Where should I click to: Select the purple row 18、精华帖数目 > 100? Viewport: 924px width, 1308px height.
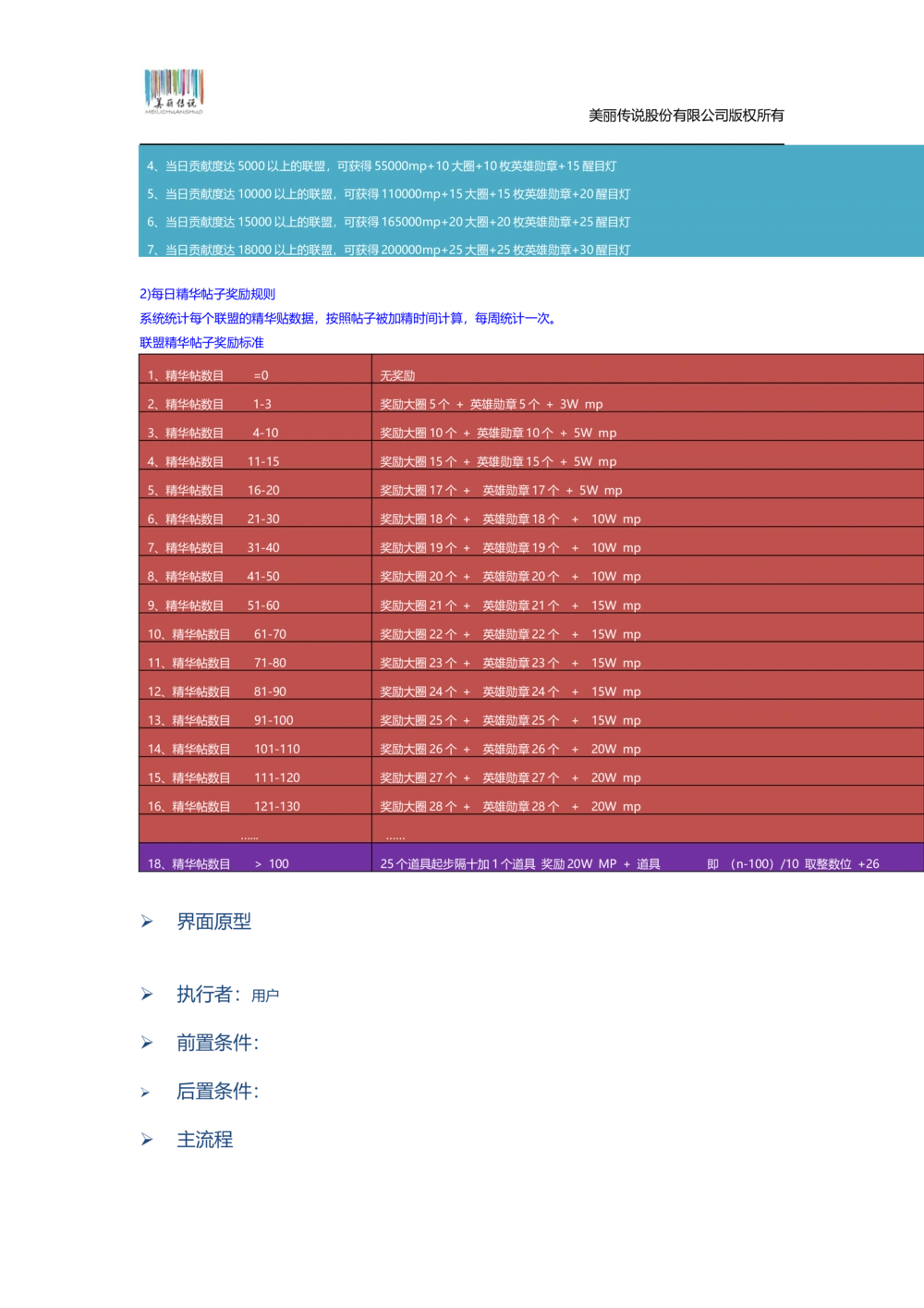point(462,863)
